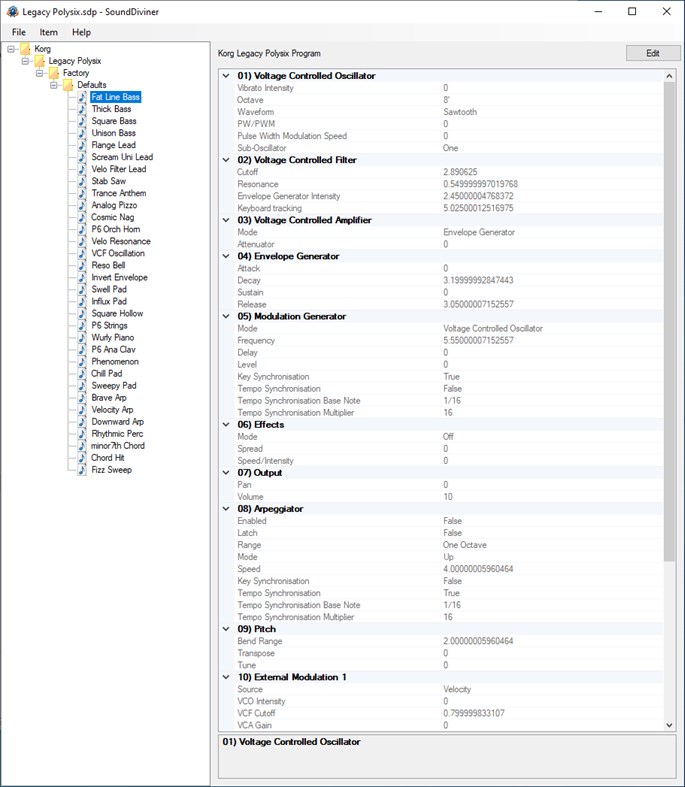Collapse the 07) Output section
The width and height of the screenshot is (685, 787).
(226, 473)
